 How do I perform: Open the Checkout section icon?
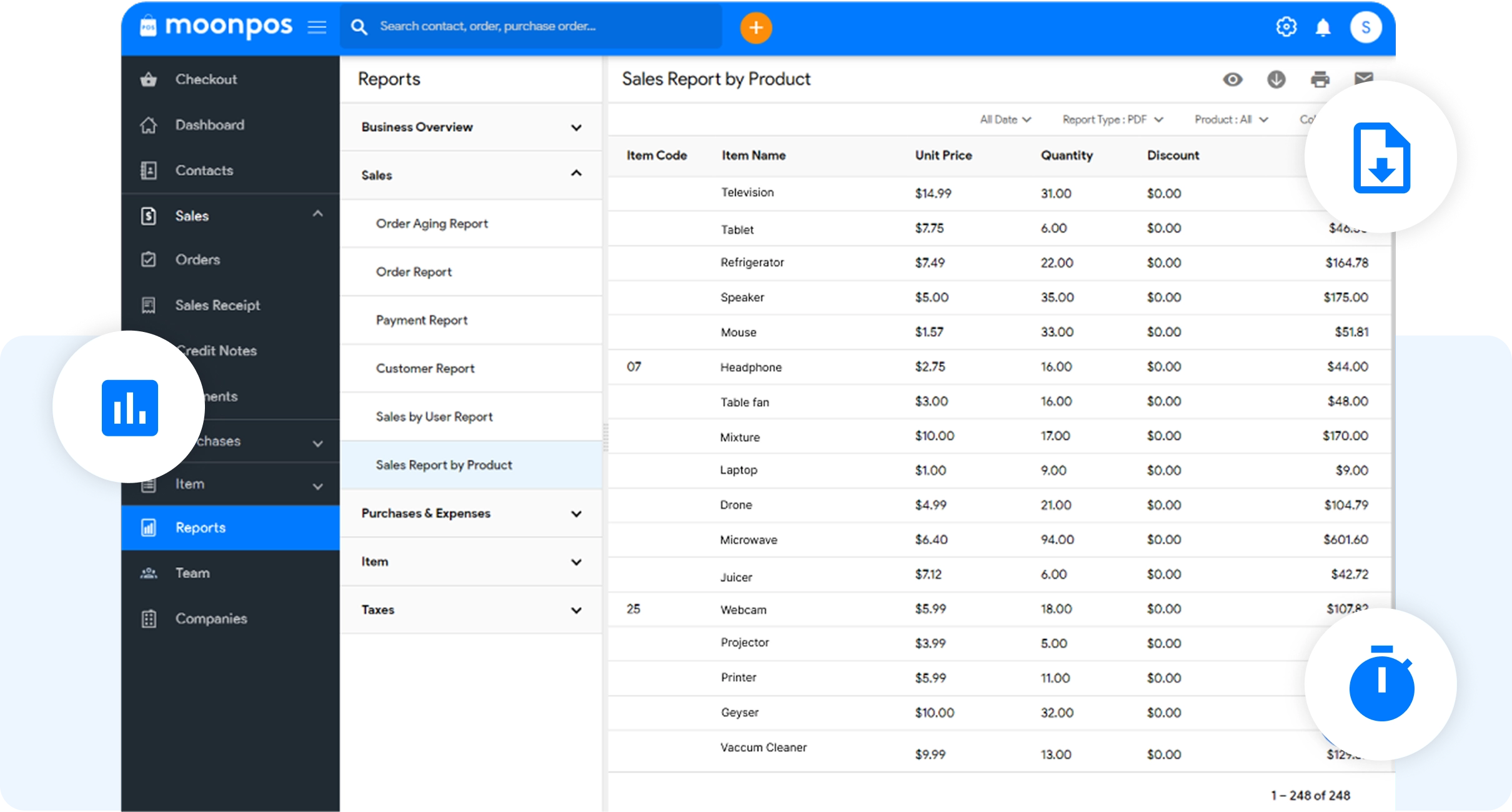point(149,79)
